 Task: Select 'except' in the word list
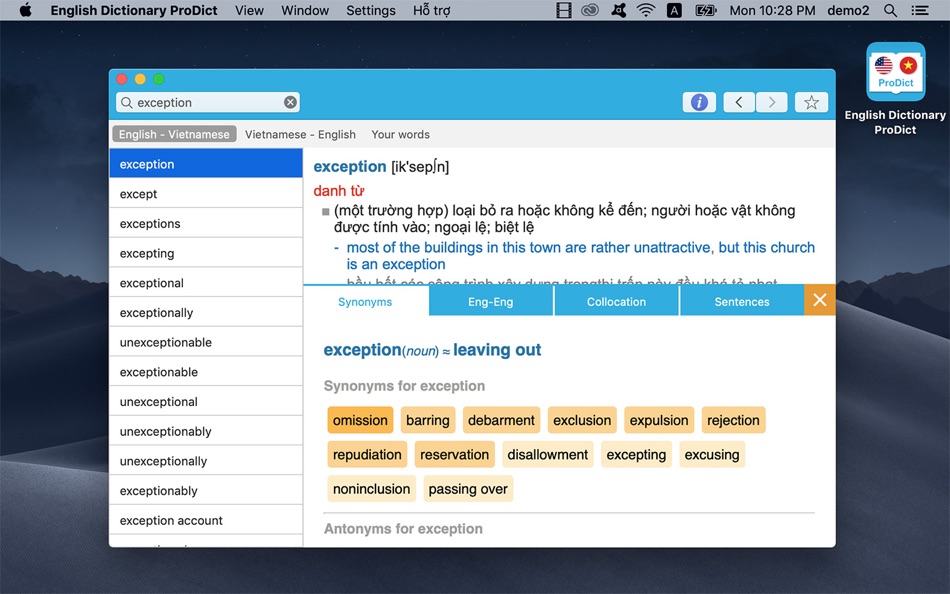pyautogui.click(x=206, y=193)
